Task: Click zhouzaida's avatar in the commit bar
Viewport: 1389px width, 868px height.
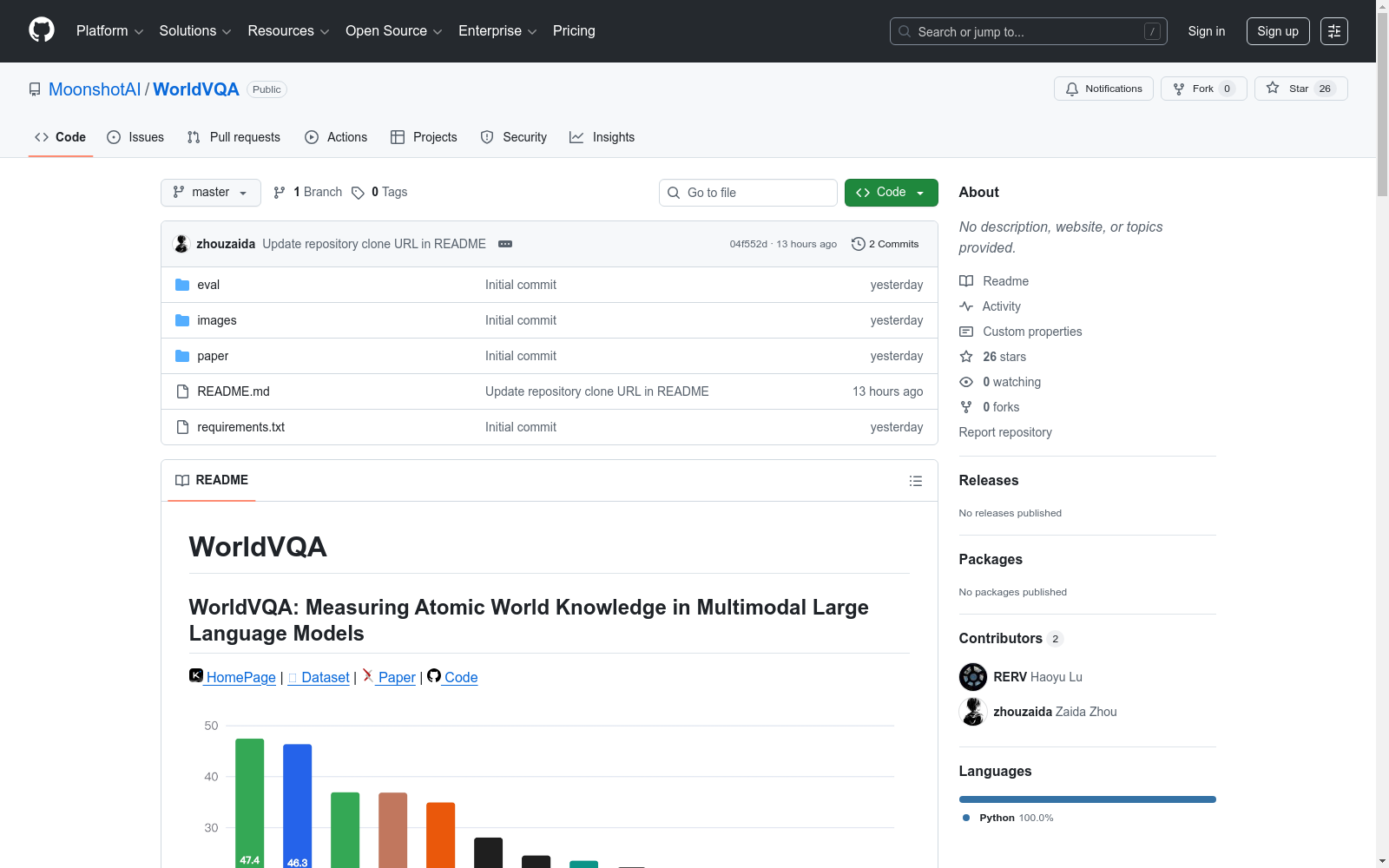Action: tap(181, 244)
